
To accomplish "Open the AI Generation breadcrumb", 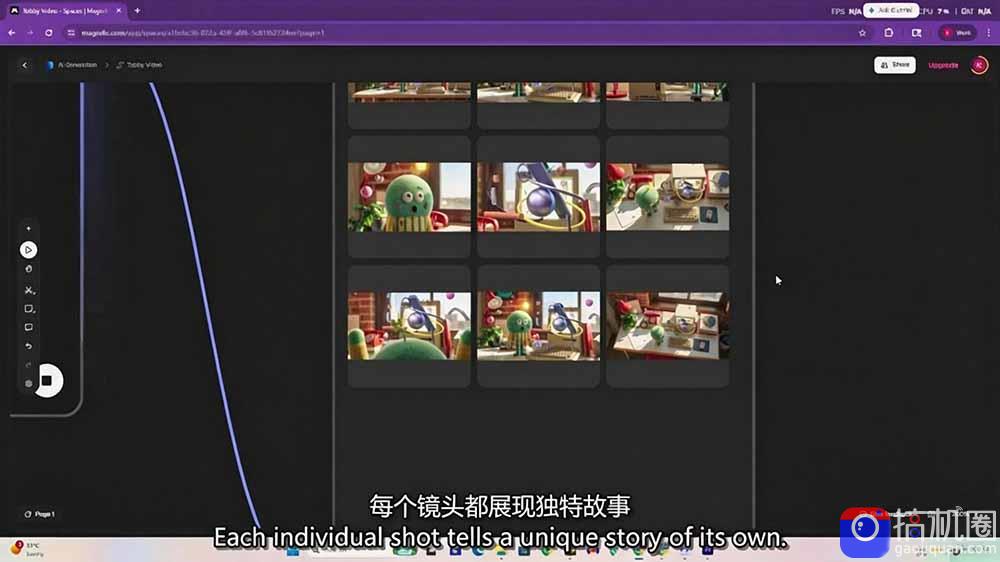I will [x=72, y=65].
